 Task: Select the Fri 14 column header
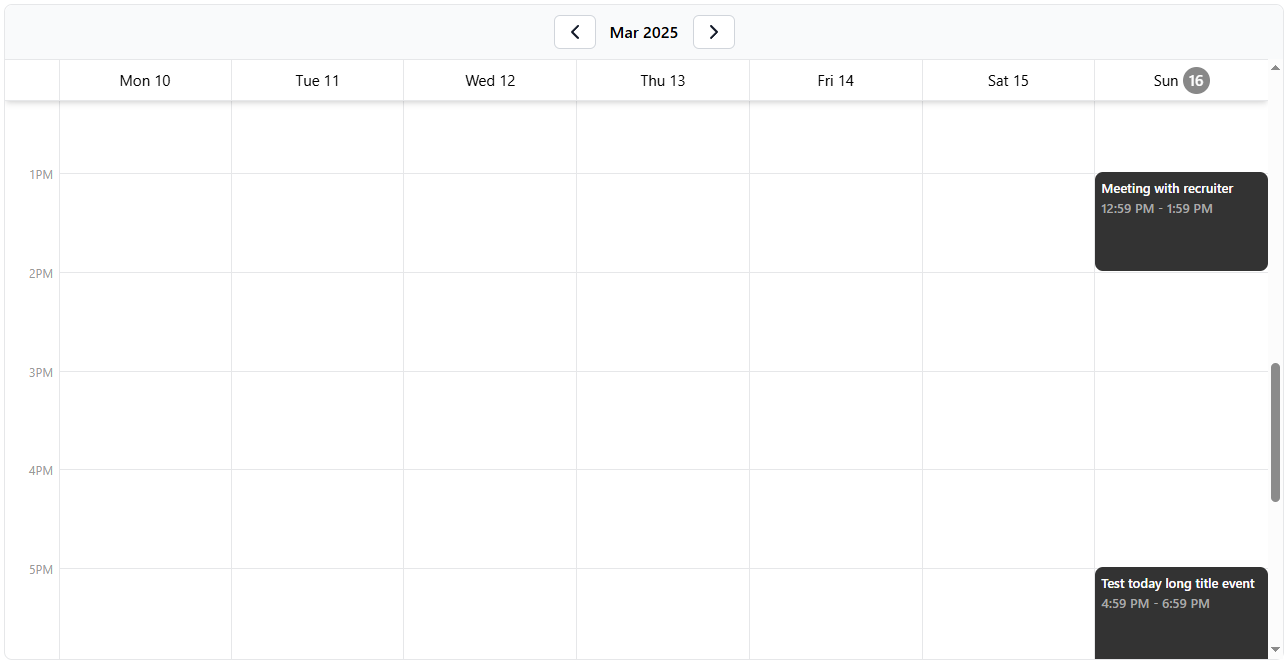coord(836,80)
